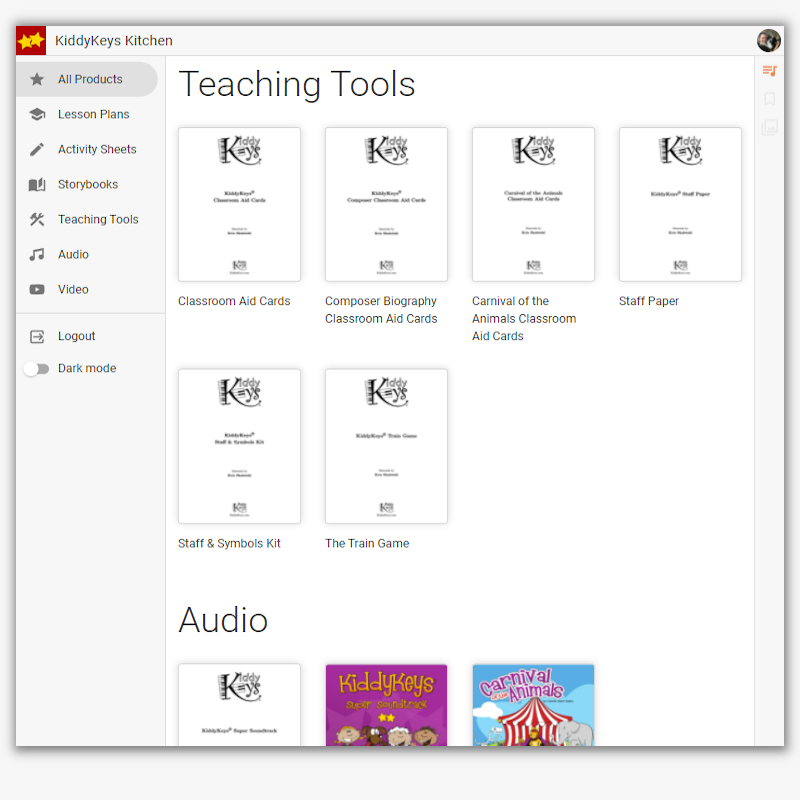Click the graduation cap Lesson Plans icon
The height and width of the screenshot is (800, 800).
37,114
